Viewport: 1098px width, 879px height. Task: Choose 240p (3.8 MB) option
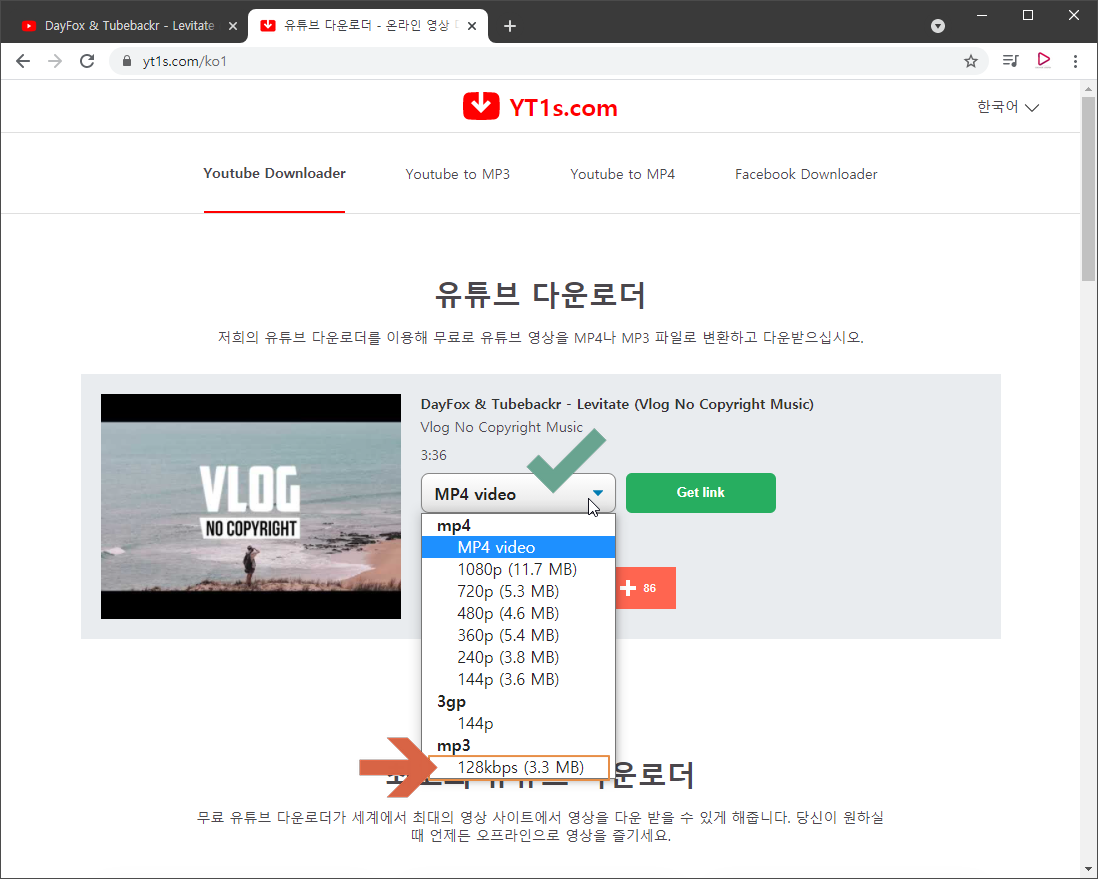(x=518, y=657)
